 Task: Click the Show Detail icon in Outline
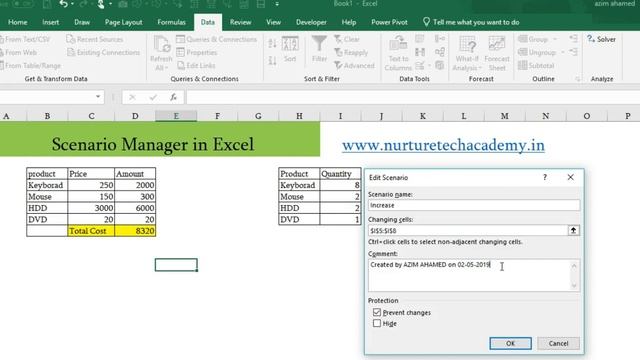tap(573, 39)
